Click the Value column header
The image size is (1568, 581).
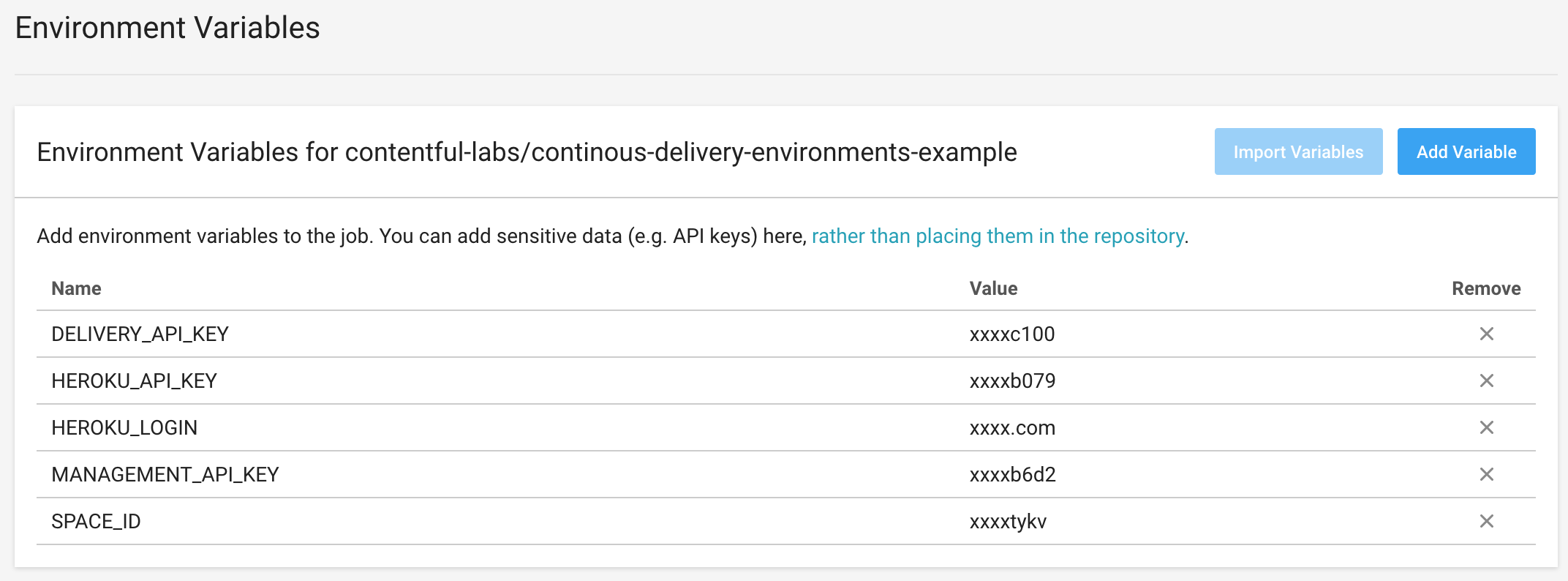pyautogui.click(x=993, y=288)
